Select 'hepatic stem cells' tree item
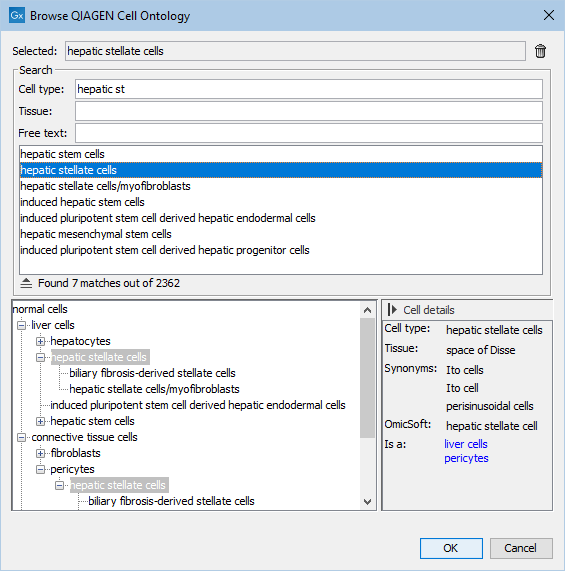 click(92, 421)
